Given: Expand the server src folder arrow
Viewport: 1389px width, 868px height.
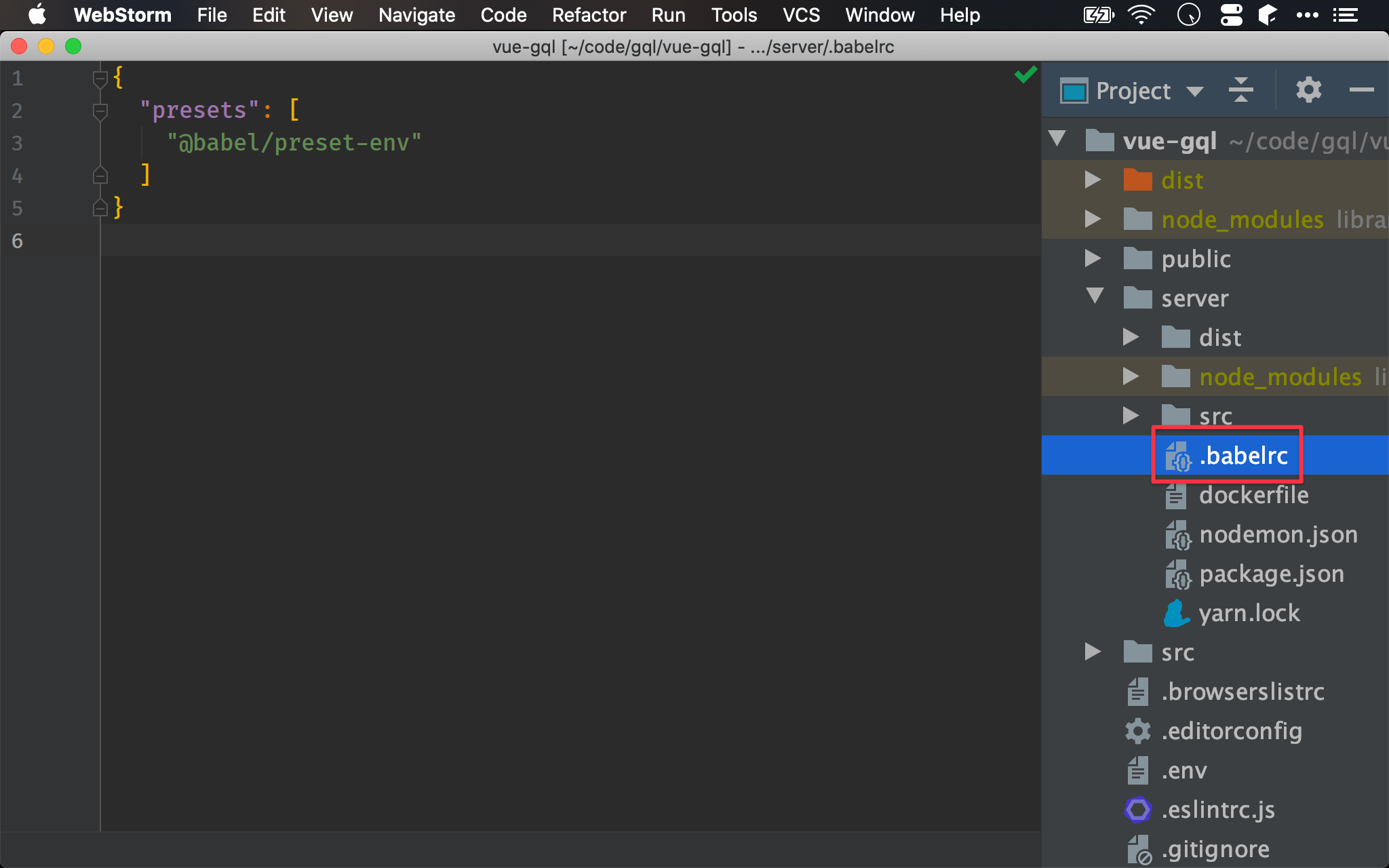Looking at the screenshot, I should 1131,416.
